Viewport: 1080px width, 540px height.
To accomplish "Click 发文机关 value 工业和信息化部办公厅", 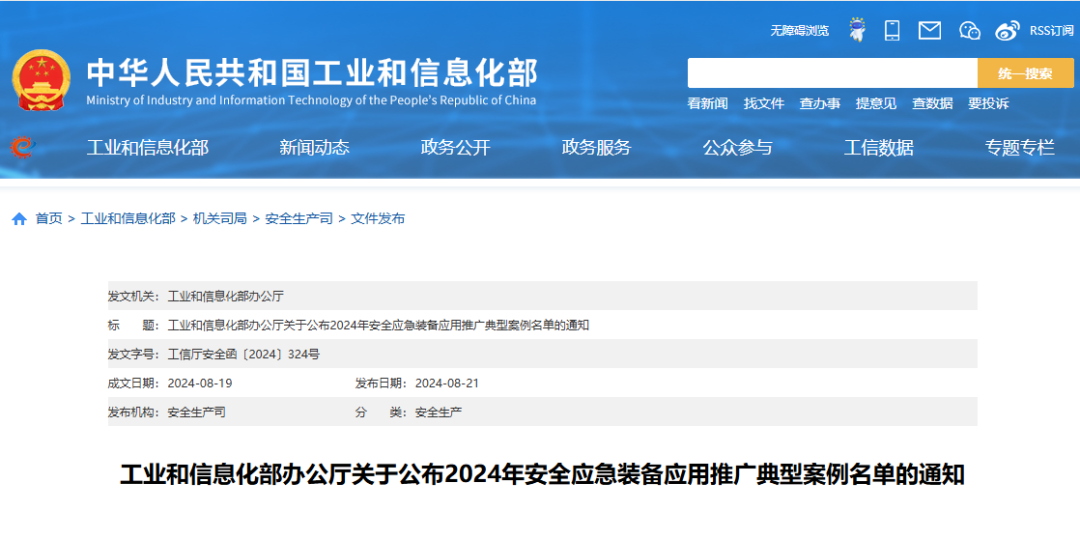I will pos(226,296).
